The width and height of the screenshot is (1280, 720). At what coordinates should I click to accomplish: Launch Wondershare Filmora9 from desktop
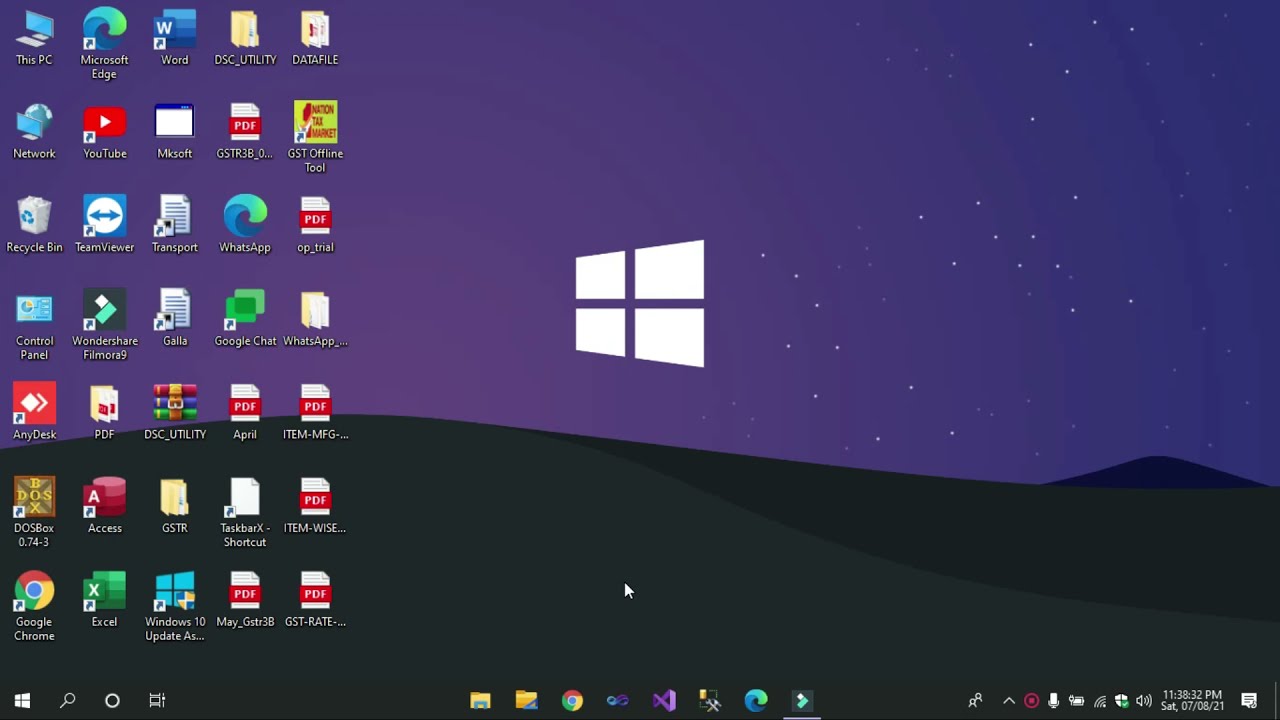(104, 326)
